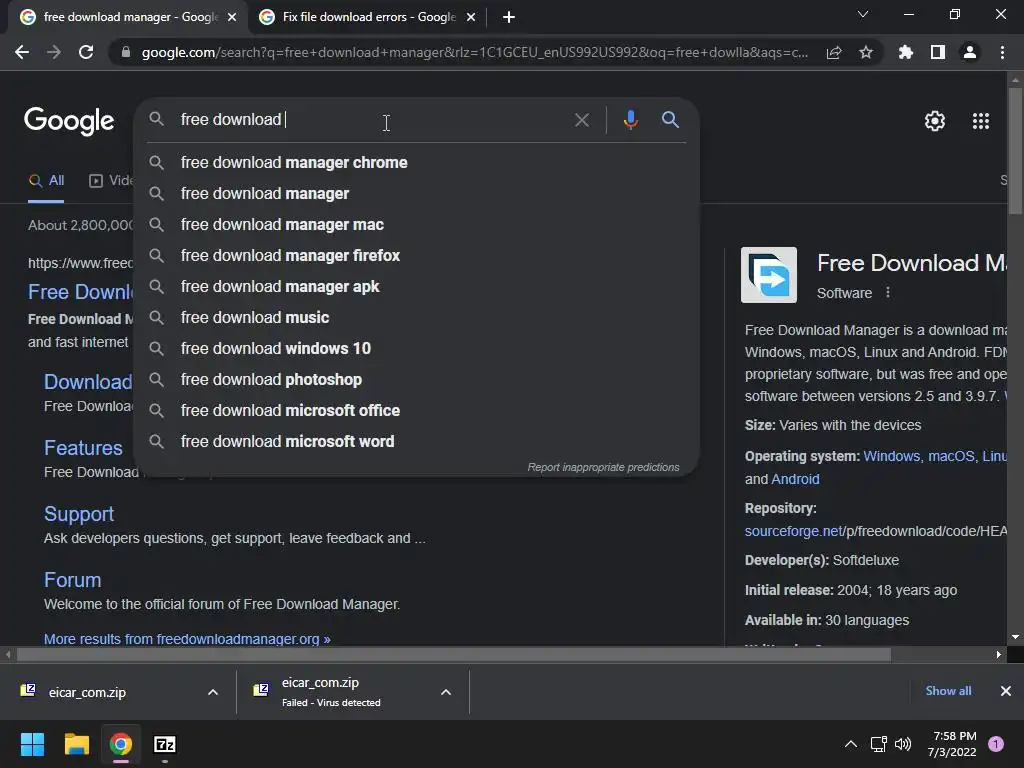The image size is (1024, 768).
Task: Open the Forum sitelink
Action: [72, 580]
